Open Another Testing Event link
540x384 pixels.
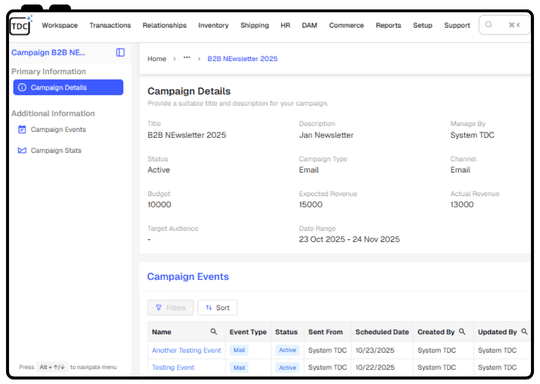[x=186, y=350]
